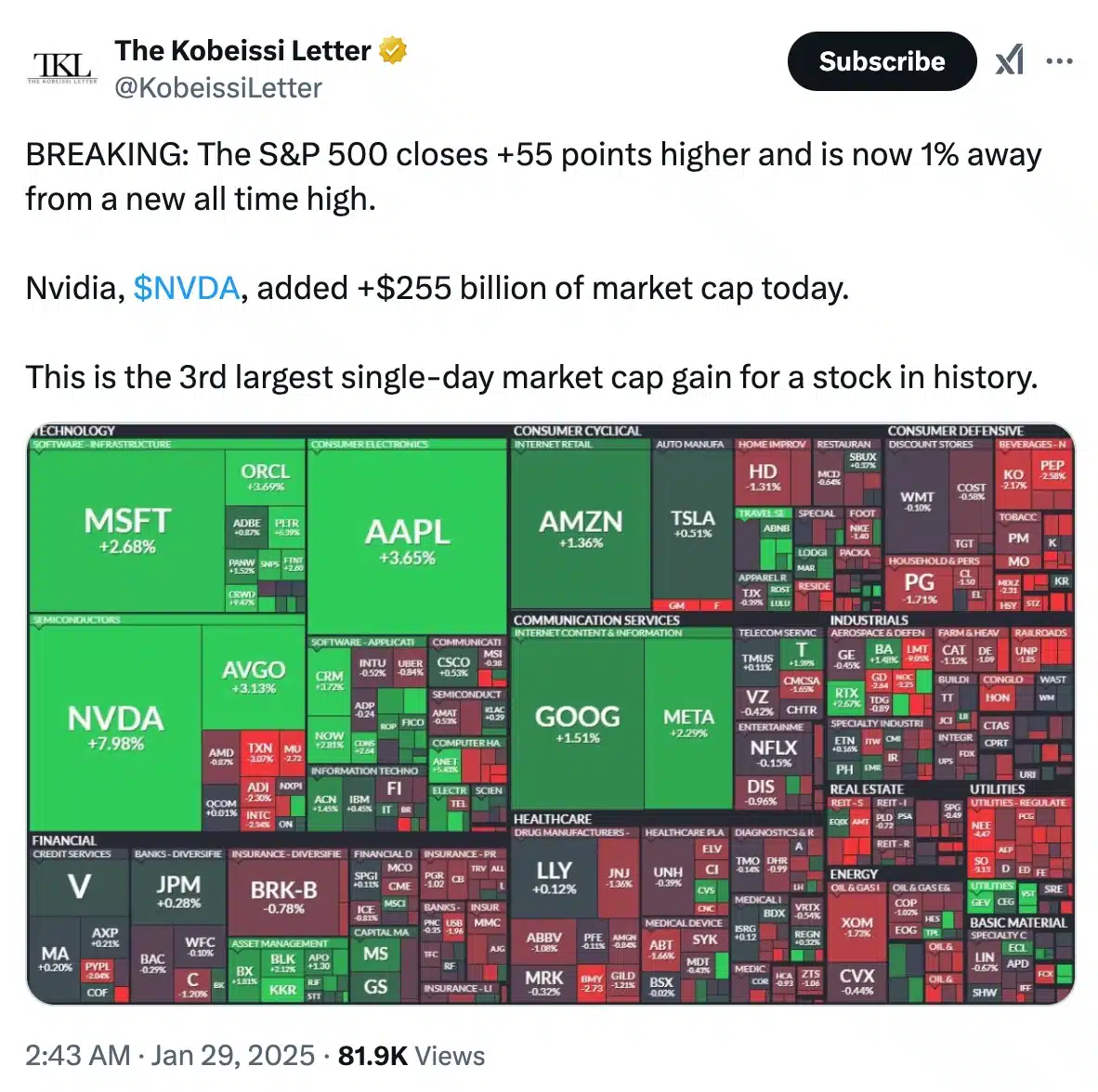Click the NVDA +7.98% heatmap tile
Image resolution: width=1098 pixels, height=1092 pixels.
[115, 726]
